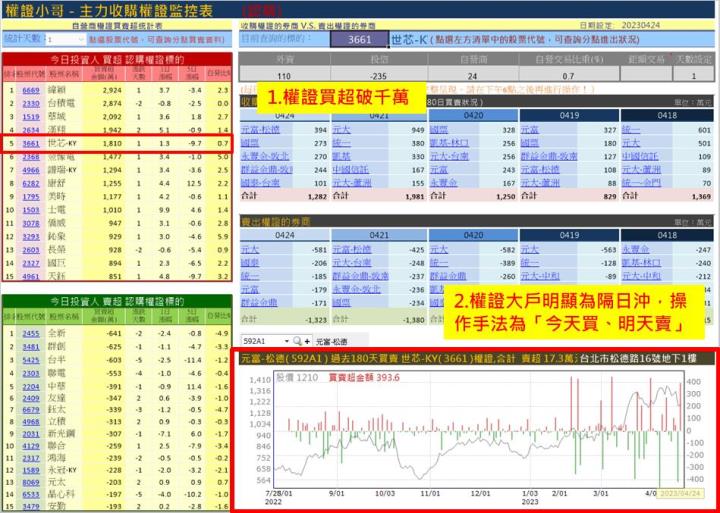Open stock code link 4968
This screenshot has width=720, height=513.
[x=31, y=421]
